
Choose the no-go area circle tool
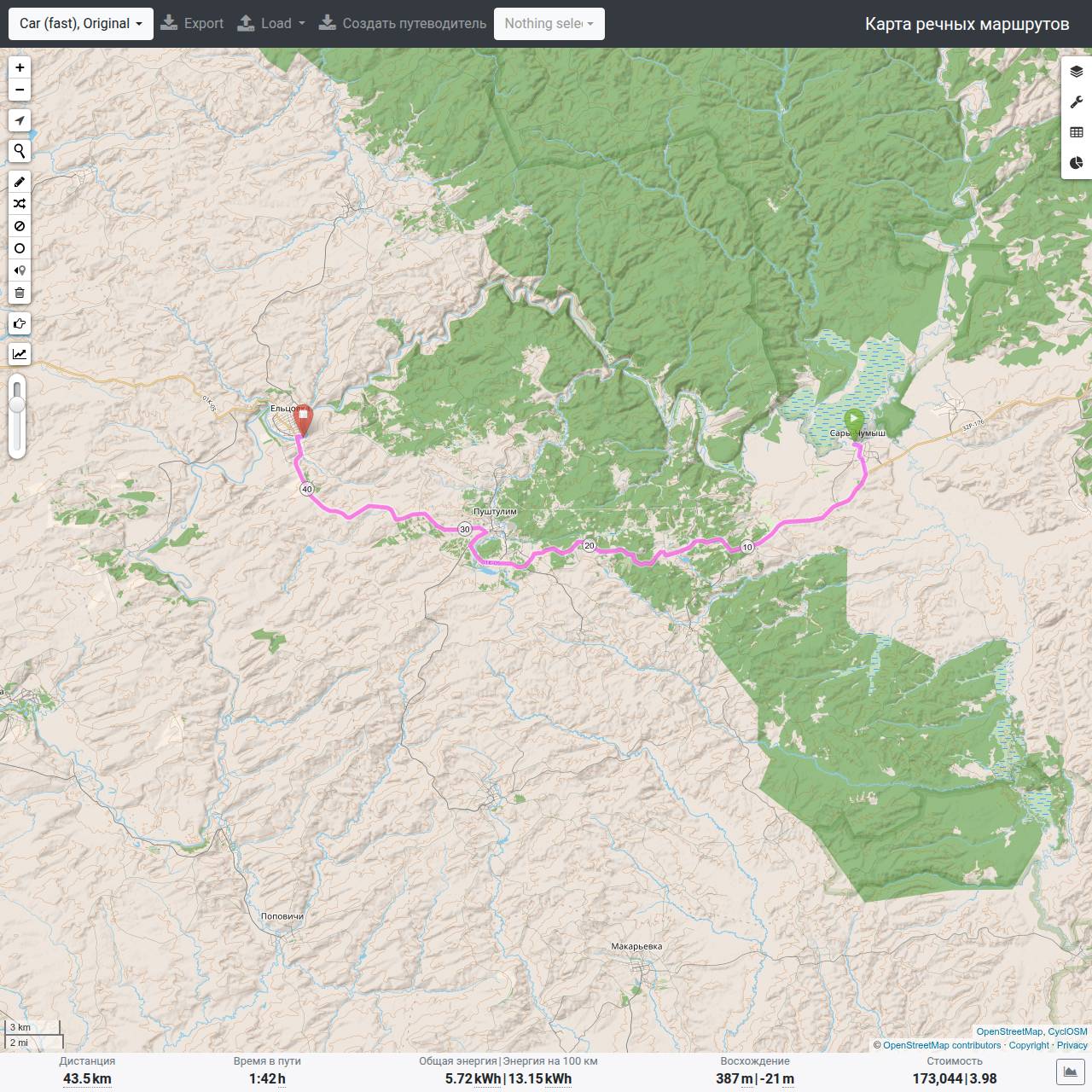[x=20, y=226]
